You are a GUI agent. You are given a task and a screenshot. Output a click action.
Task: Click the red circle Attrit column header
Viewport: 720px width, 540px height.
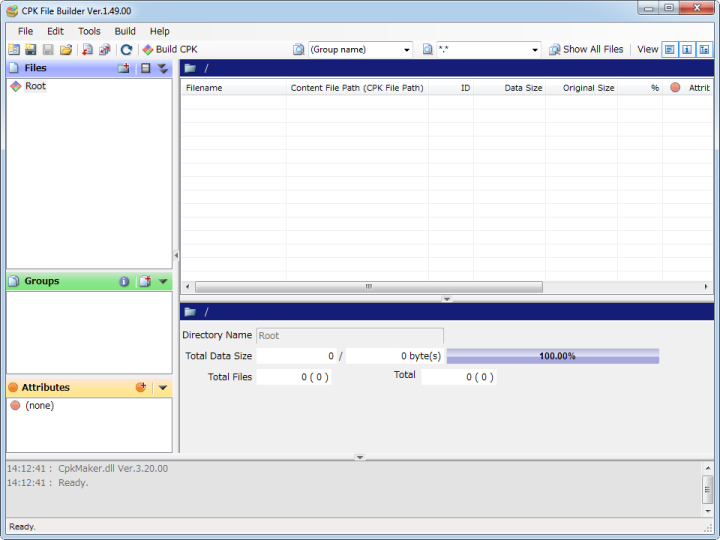(688, 88)
